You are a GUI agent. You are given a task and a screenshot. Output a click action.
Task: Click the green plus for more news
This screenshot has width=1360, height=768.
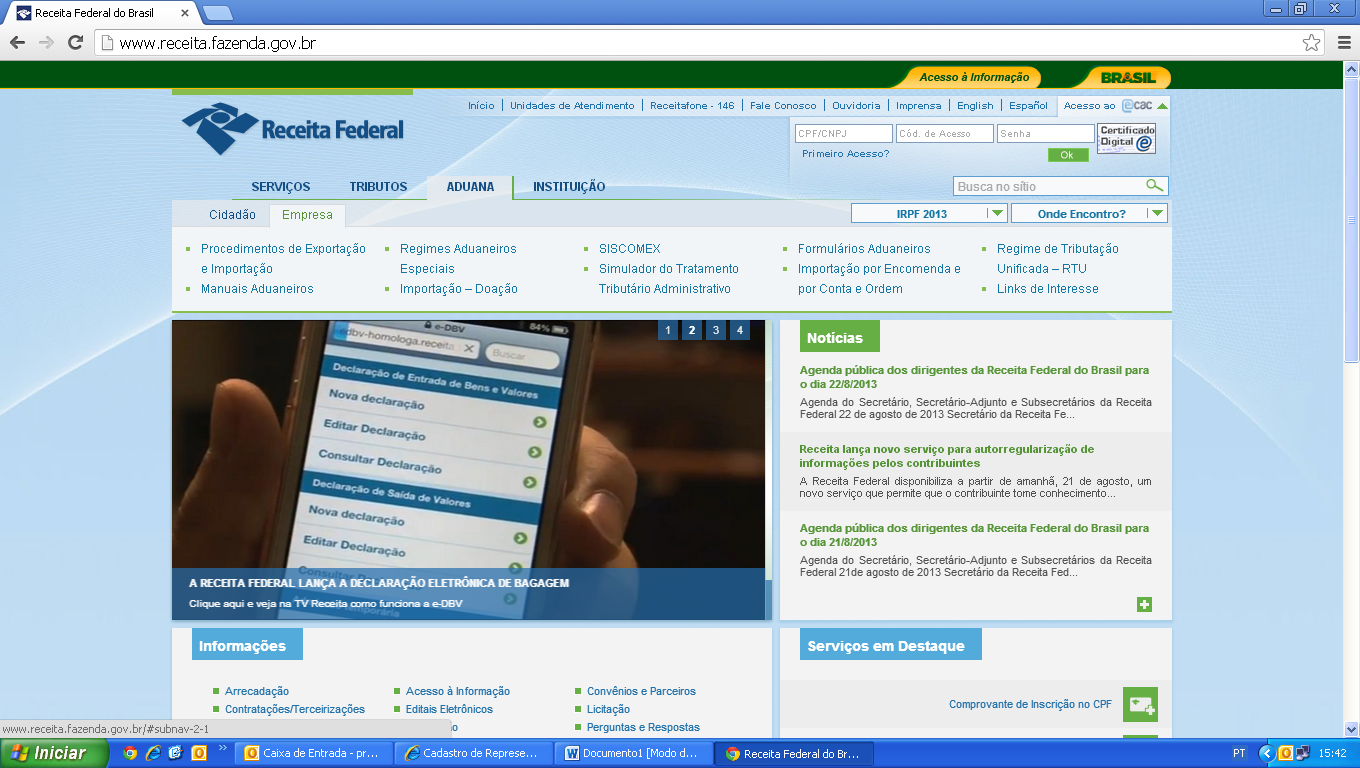pyautogui.click(x=1144, y=604)
